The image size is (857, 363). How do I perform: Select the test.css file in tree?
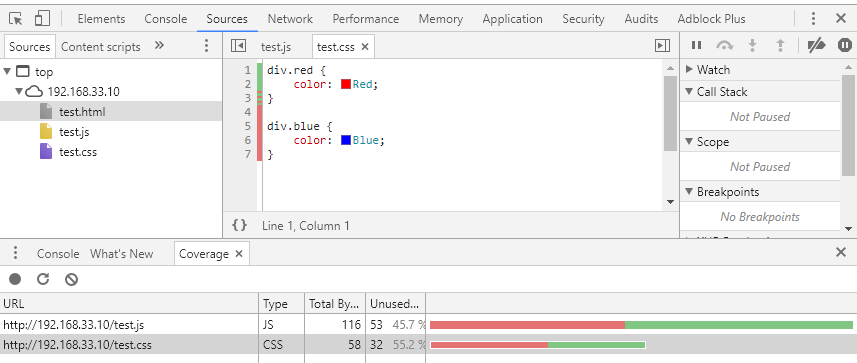pyautogui.click(x=78, y=152)
